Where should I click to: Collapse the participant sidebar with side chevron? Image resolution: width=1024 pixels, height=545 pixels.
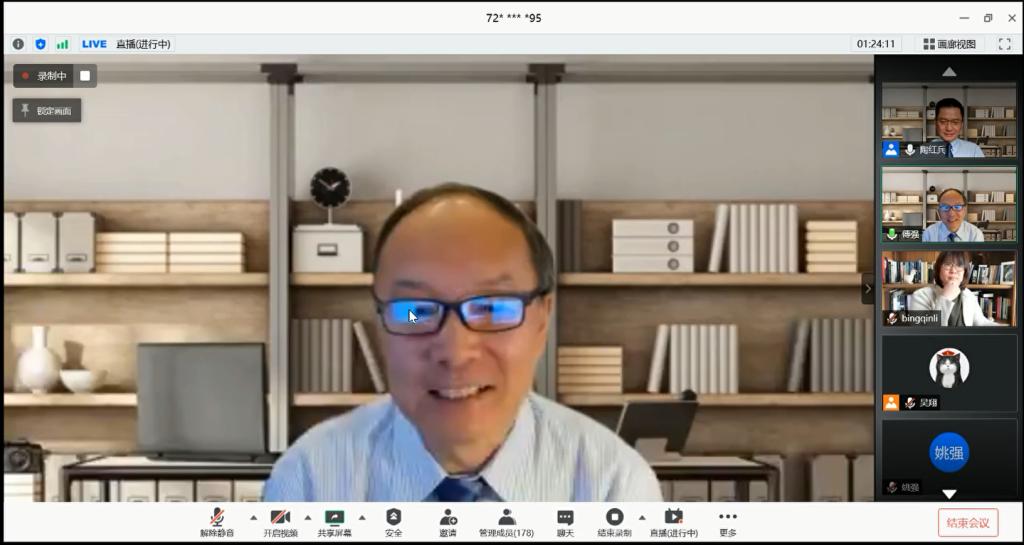[x=867, y=289]
